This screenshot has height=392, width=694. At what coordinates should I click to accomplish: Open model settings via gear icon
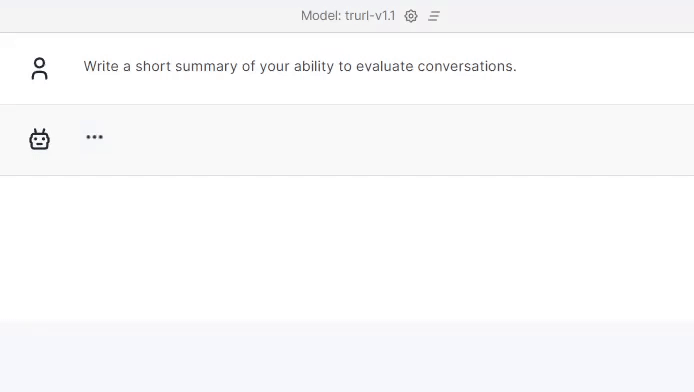click(x=411, y=16)
